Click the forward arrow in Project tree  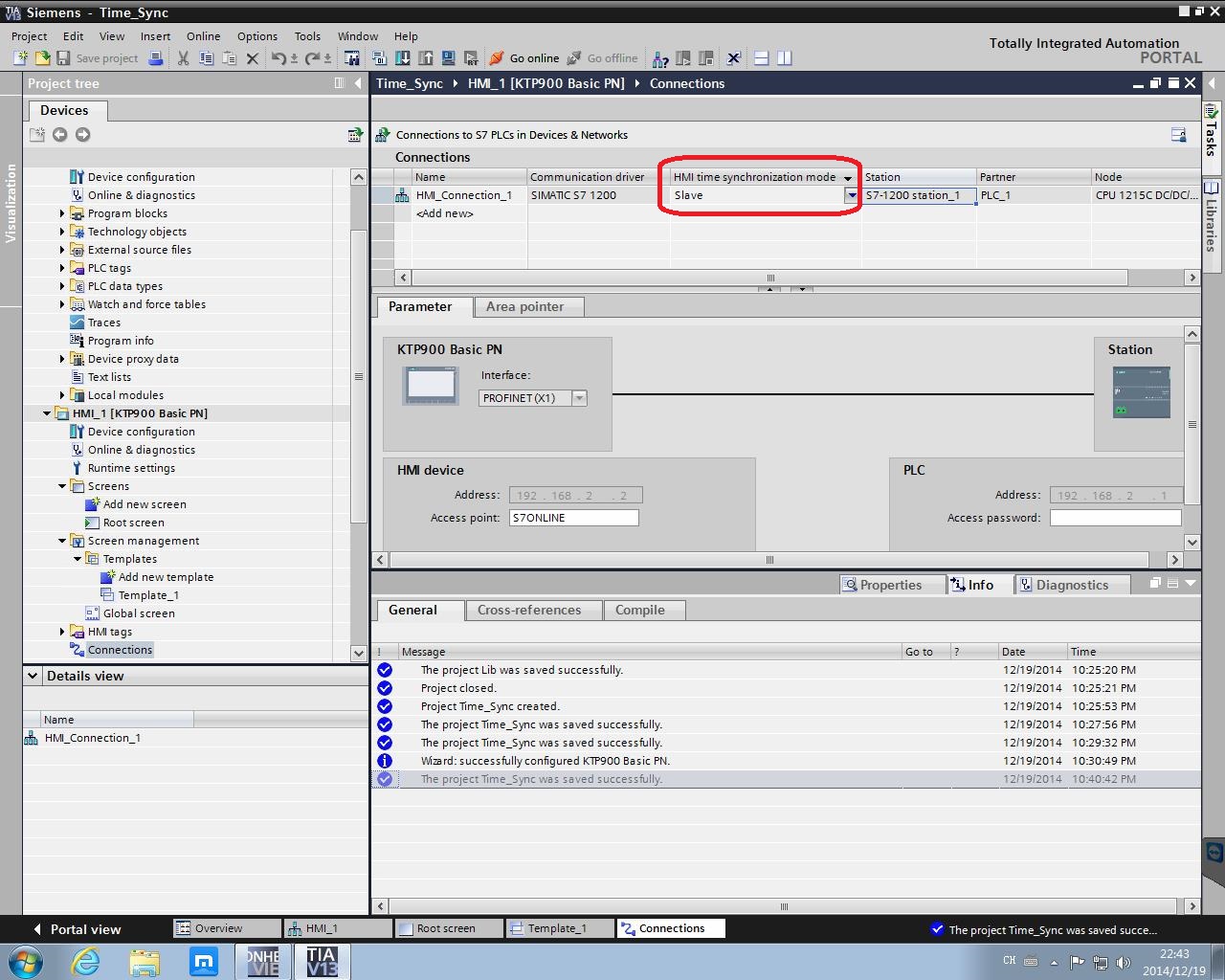point(82,135)
